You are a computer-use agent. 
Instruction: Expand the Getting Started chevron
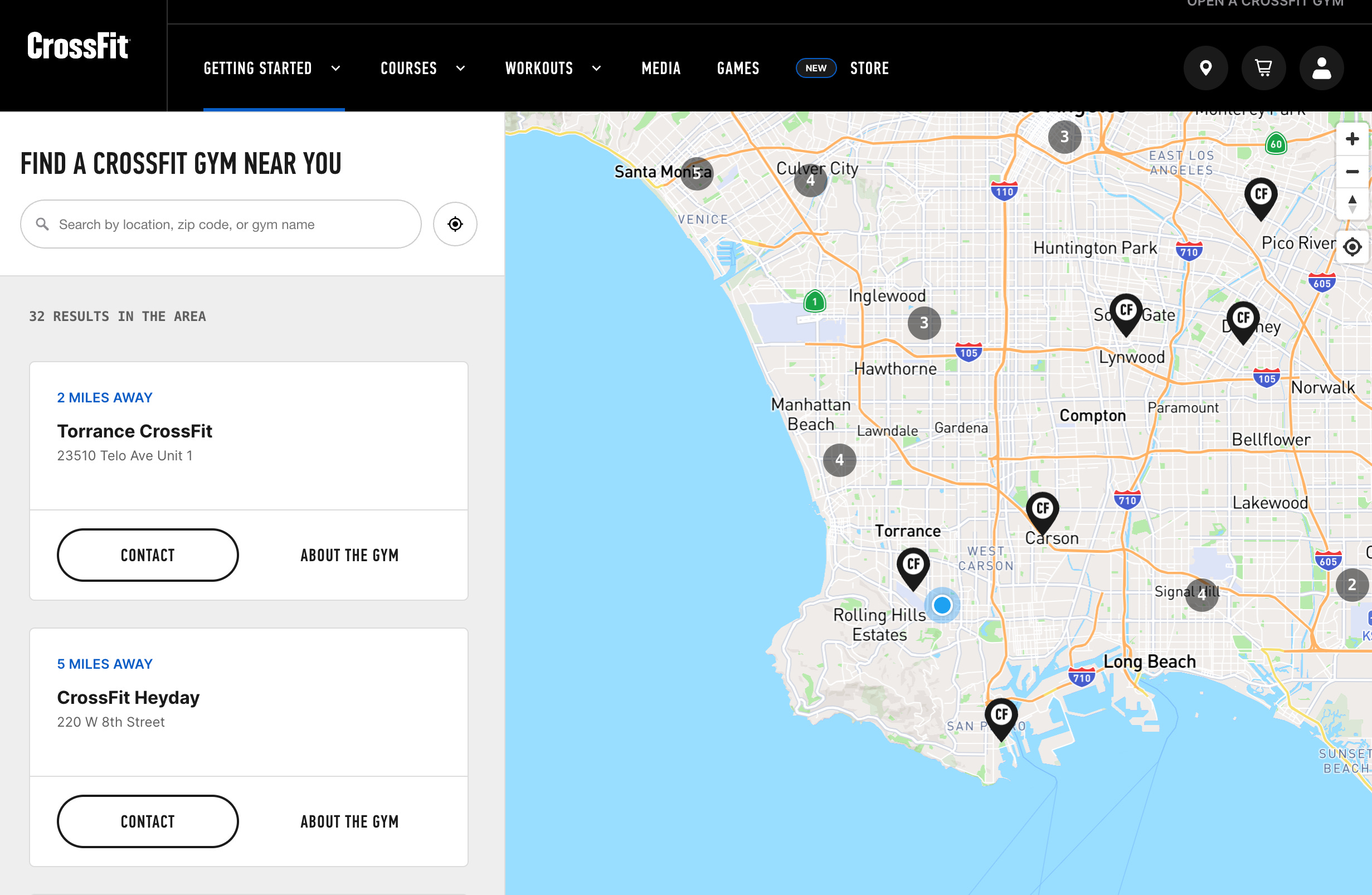[x=335, y=68]
